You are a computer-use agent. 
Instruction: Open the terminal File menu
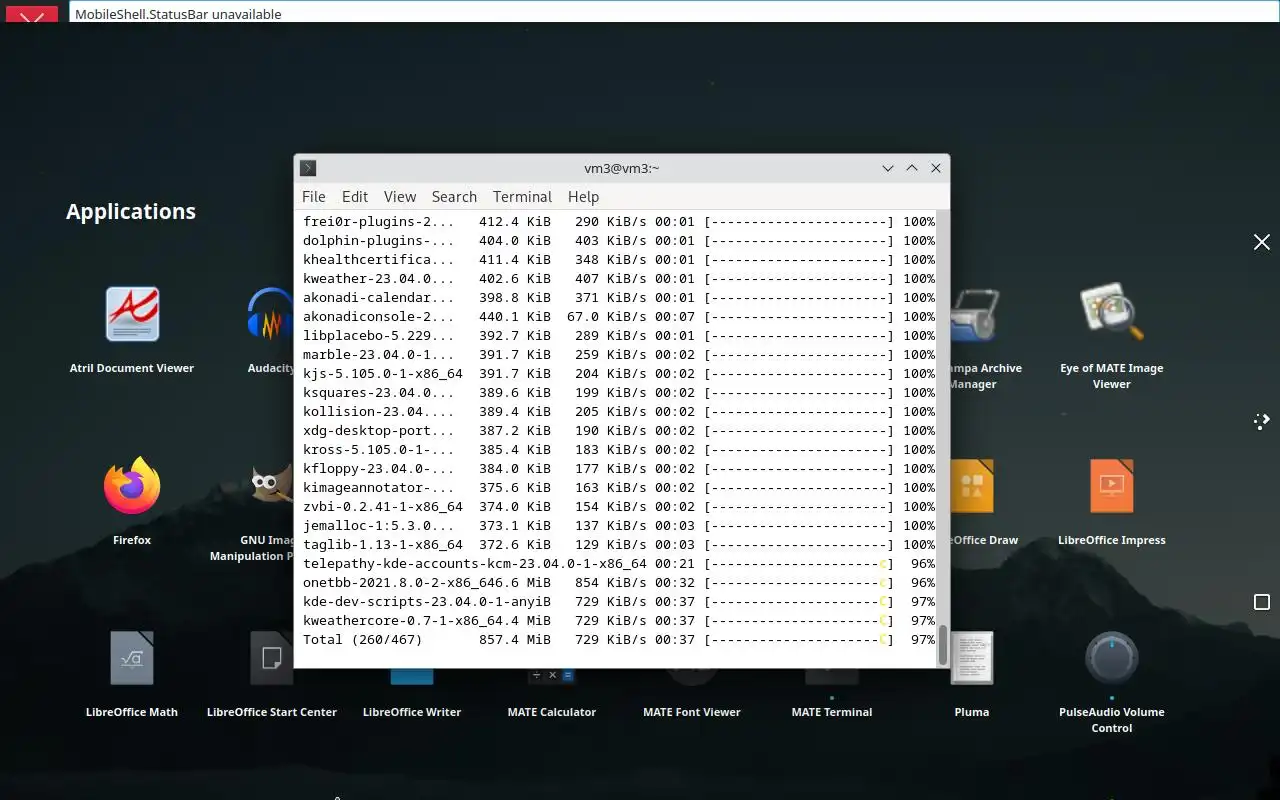tap(314, 197)
